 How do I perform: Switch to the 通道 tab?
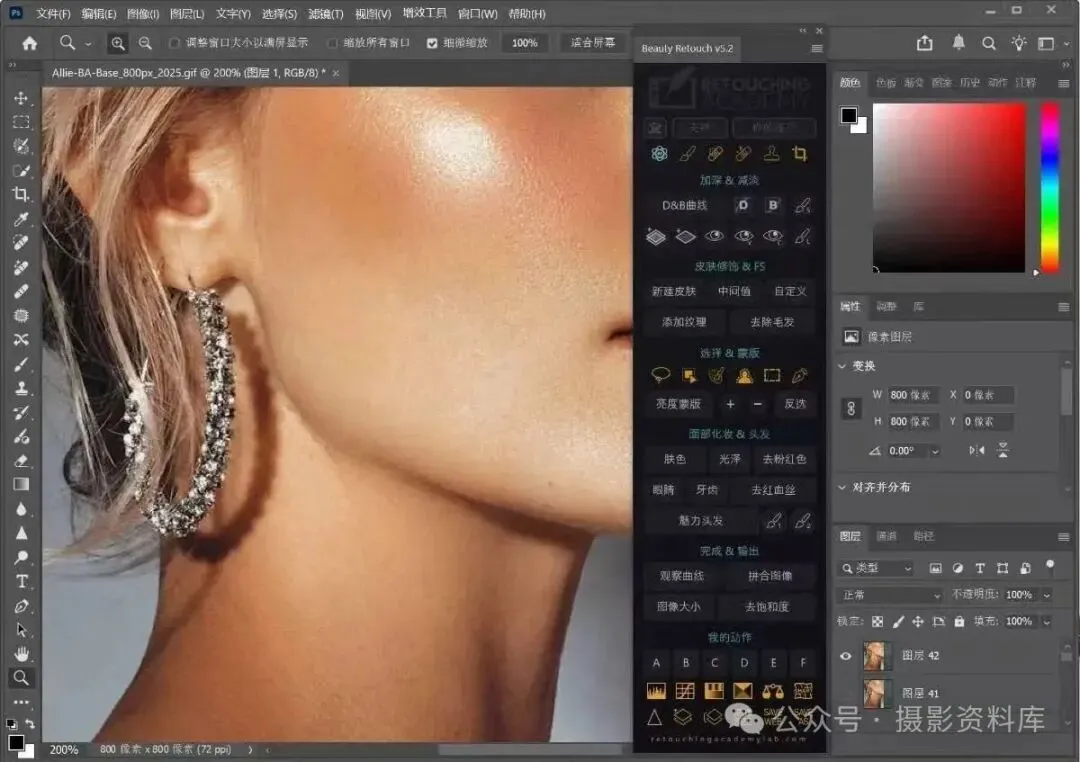886,536
